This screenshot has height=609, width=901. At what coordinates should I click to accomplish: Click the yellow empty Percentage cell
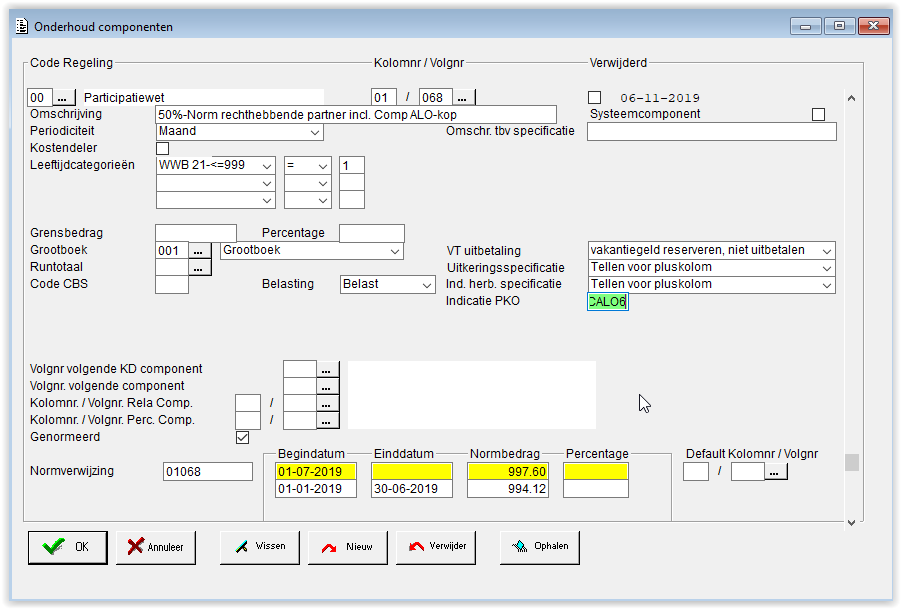tap(596, 472)
